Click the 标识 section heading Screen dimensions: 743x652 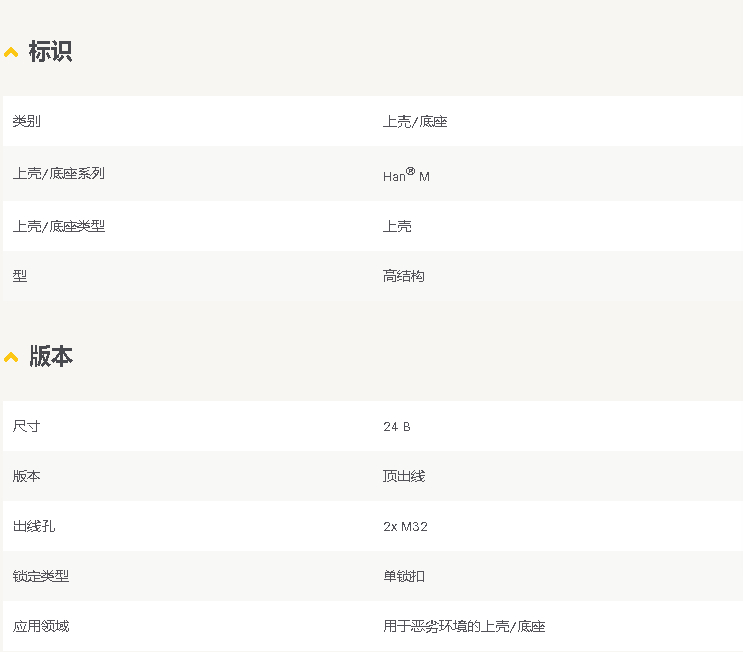[x=50, y=51]
